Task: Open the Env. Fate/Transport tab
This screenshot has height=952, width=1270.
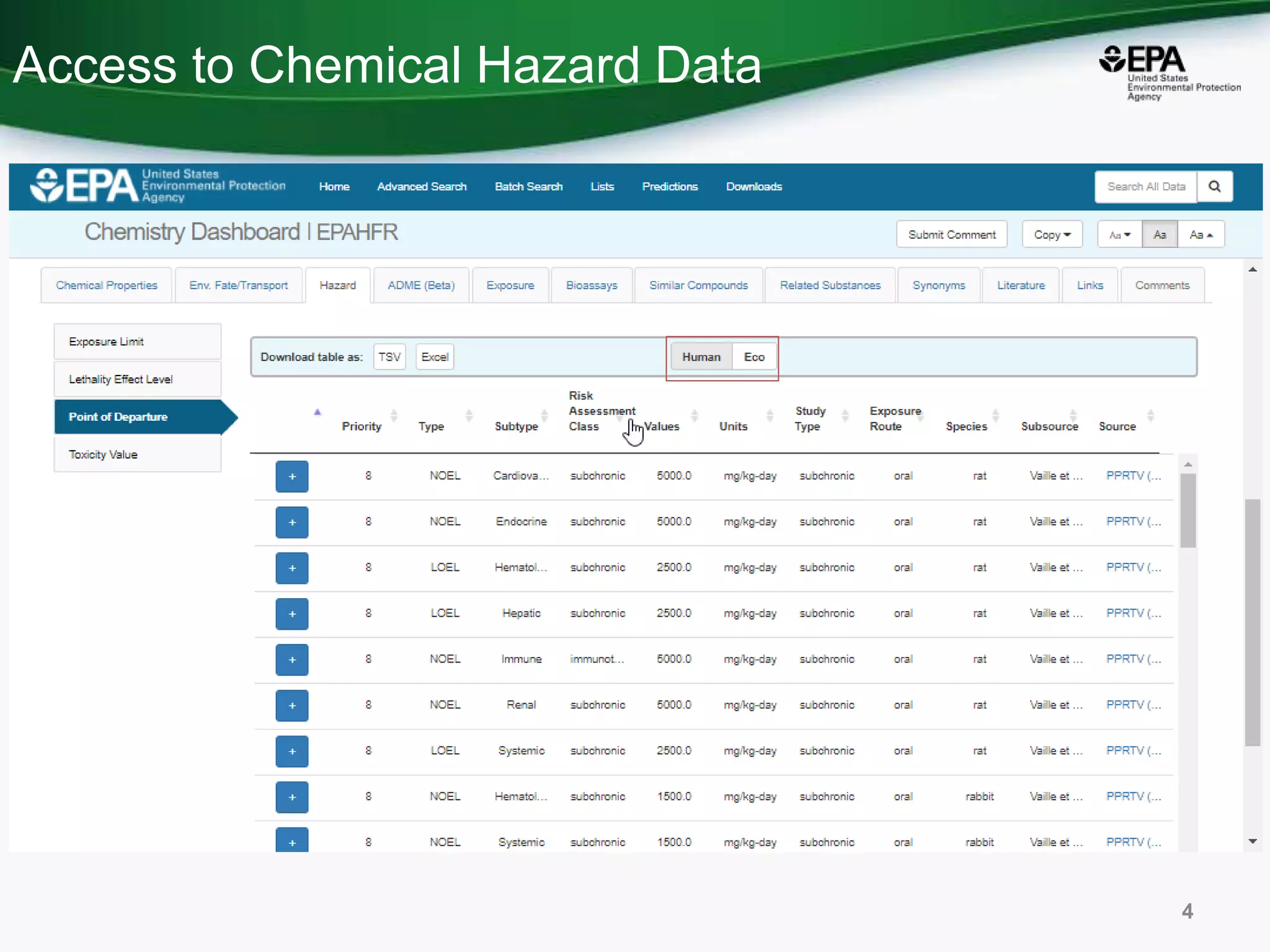Action: click(x=239, y=285)
